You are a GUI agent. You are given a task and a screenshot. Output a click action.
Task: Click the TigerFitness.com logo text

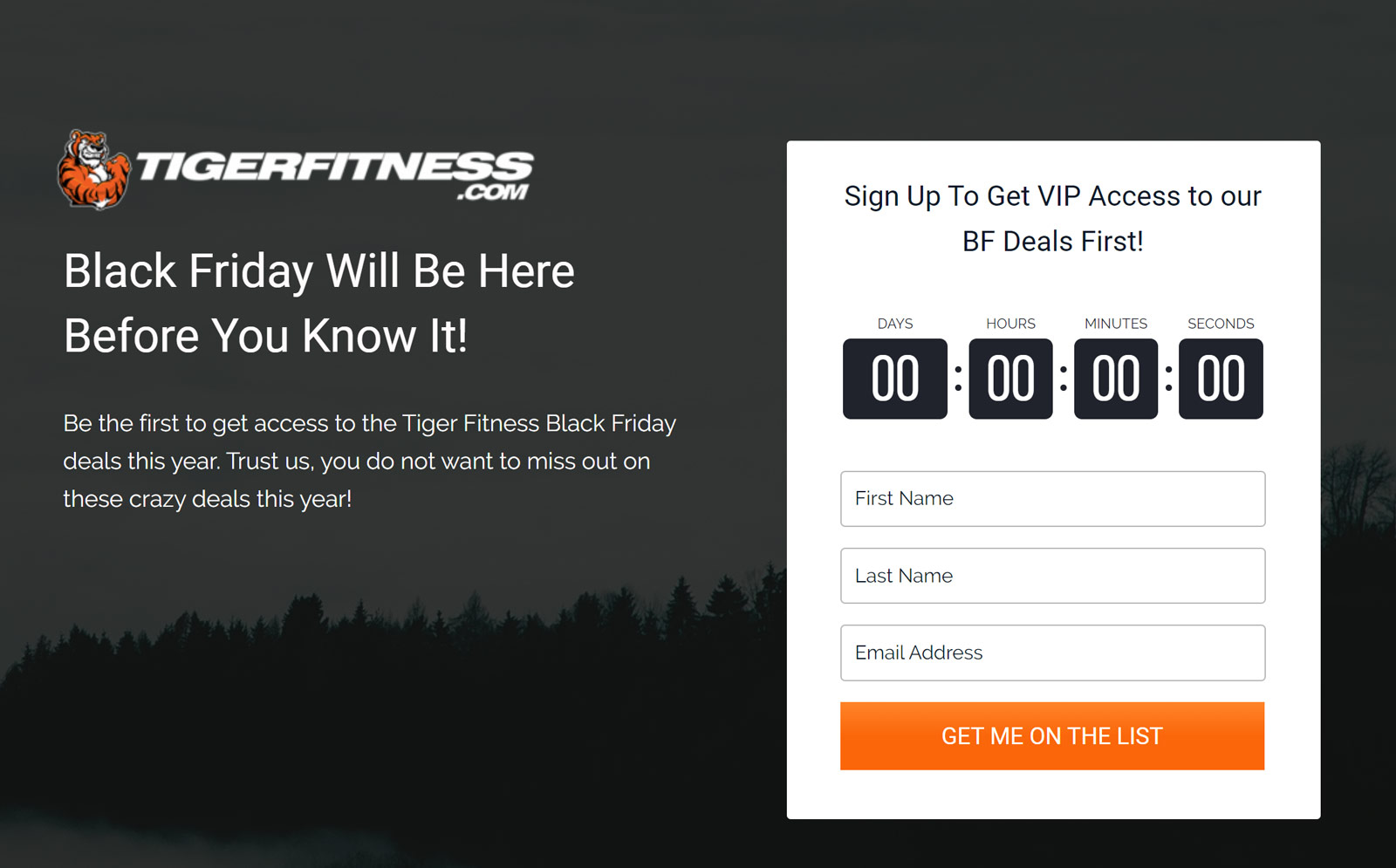click(x=334, y=174)
